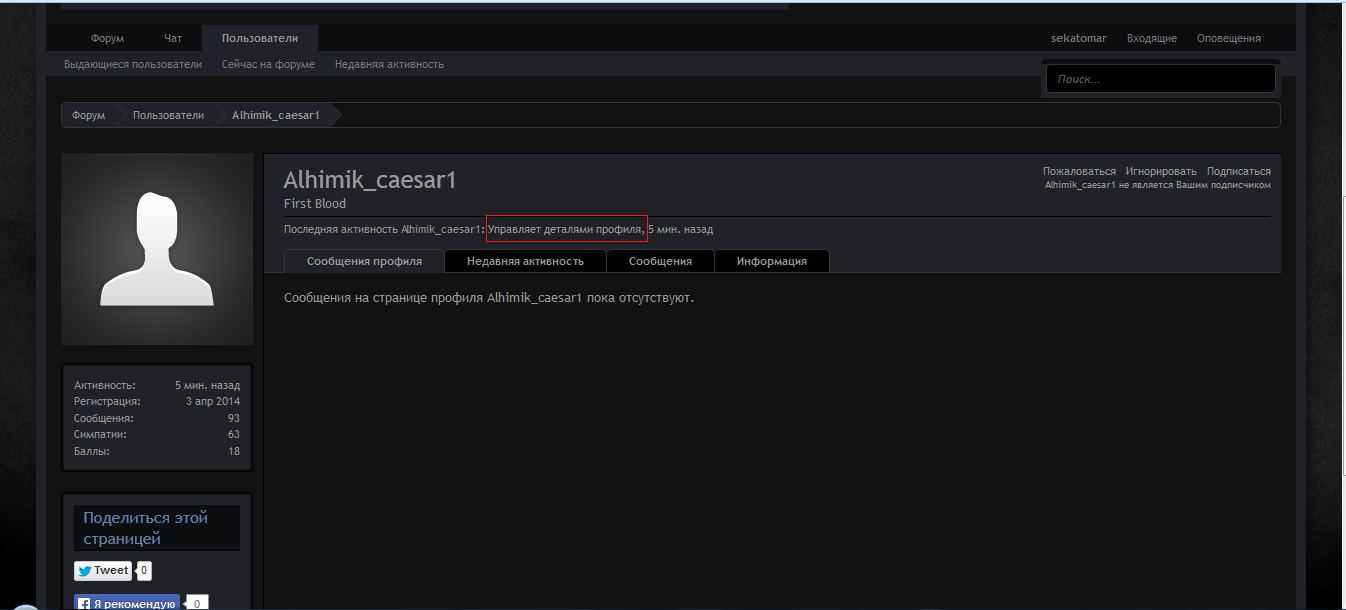The width and height of the screenshot is (1346, 610).
Task: Switch to the 'Сообщения профиля' tab
Action: coord(364,261)
